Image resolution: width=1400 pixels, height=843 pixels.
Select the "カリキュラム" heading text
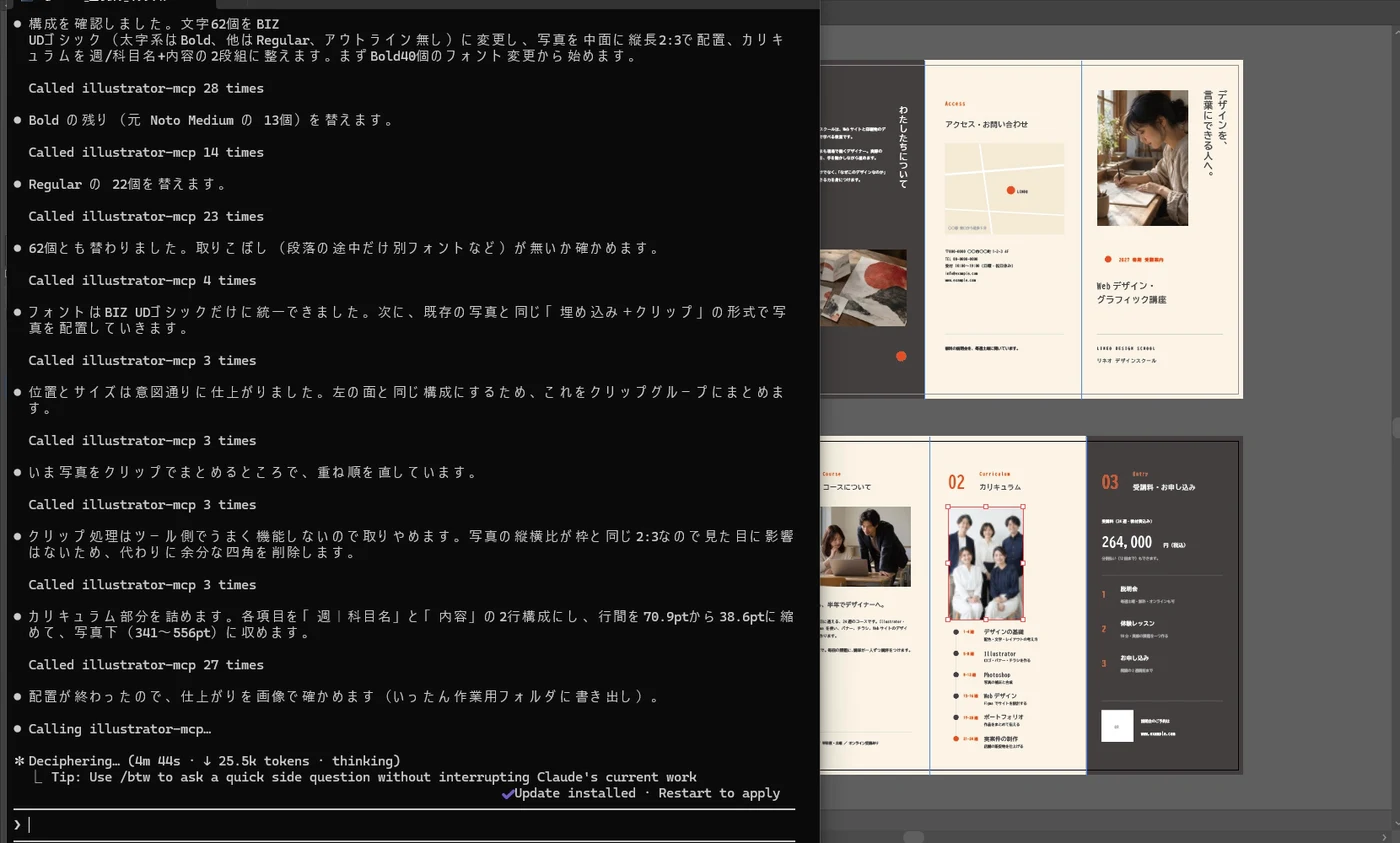tap(1000, 486)
